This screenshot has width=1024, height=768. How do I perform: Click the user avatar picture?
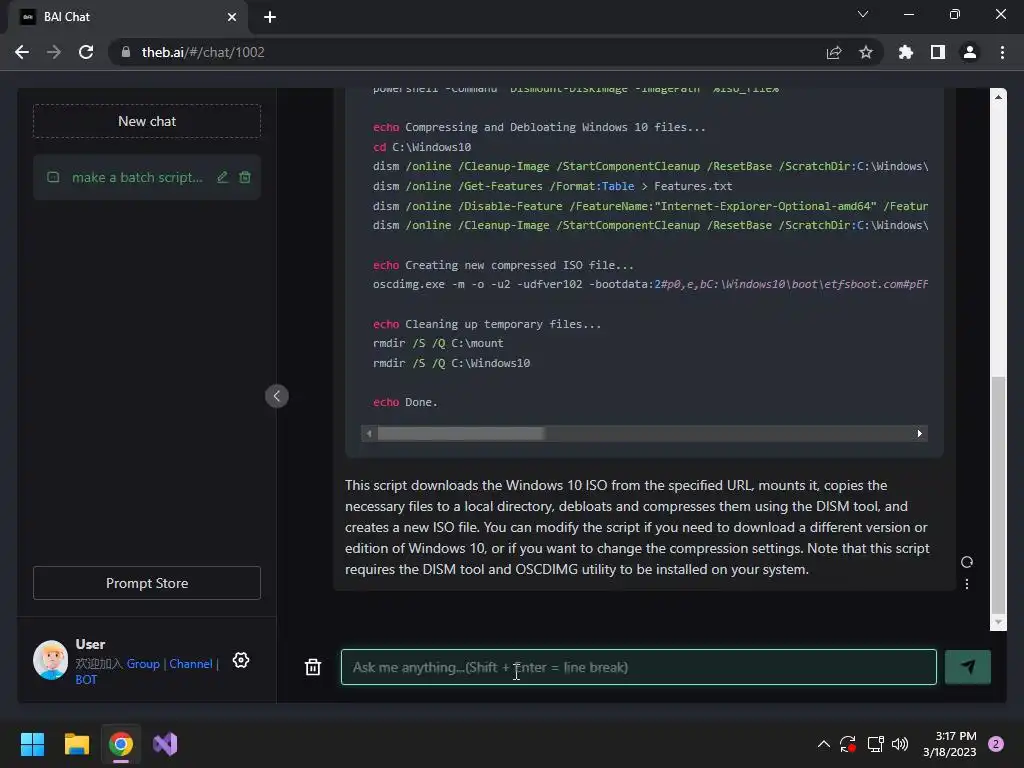click(50, 660)
